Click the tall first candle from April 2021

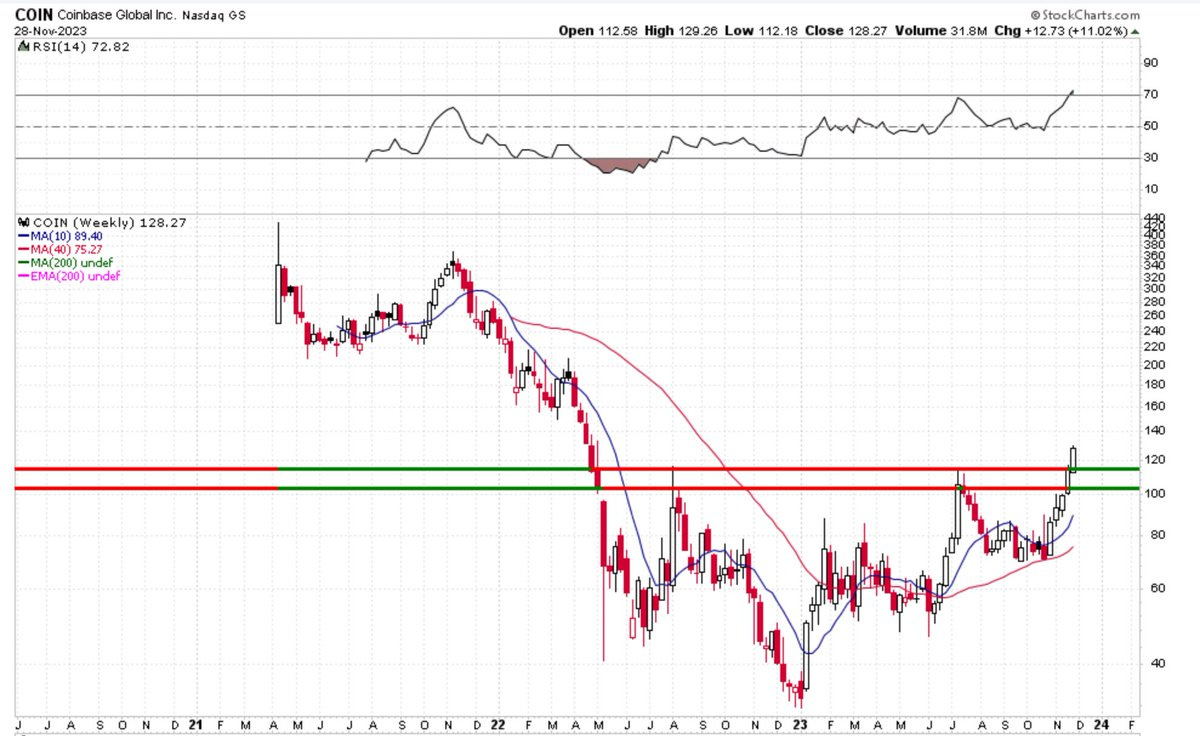point(278,273)
